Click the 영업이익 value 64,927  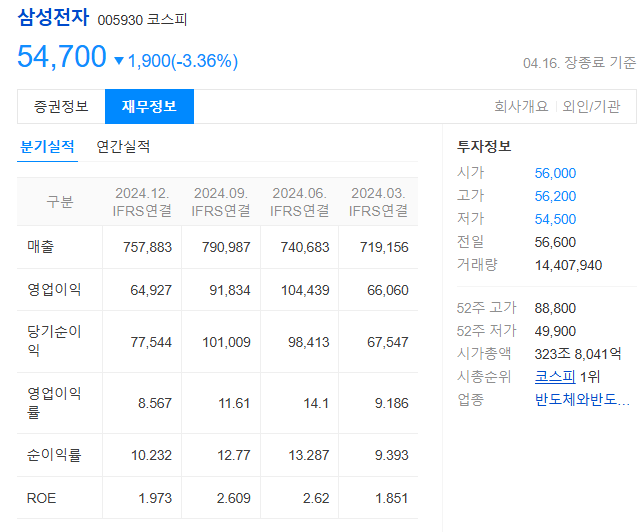[x=151, y=290]
